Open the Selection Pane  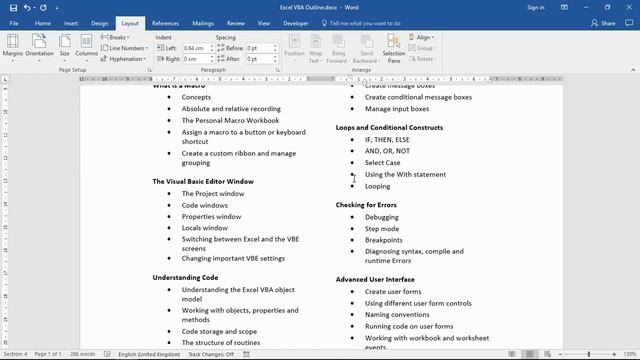click(x=393, y=48)
